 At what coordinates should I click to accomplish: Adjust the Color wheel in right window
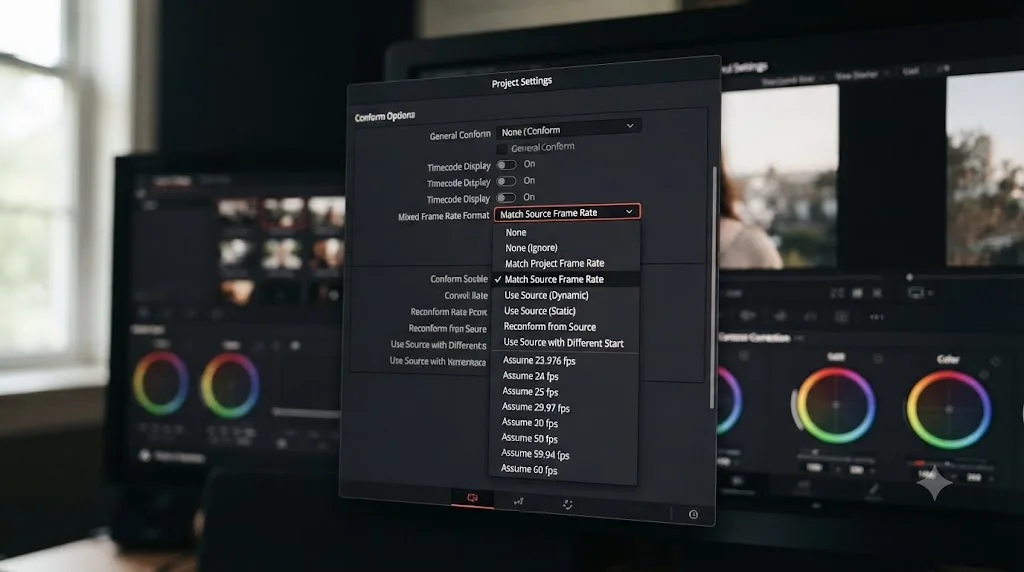pos(948,409)
